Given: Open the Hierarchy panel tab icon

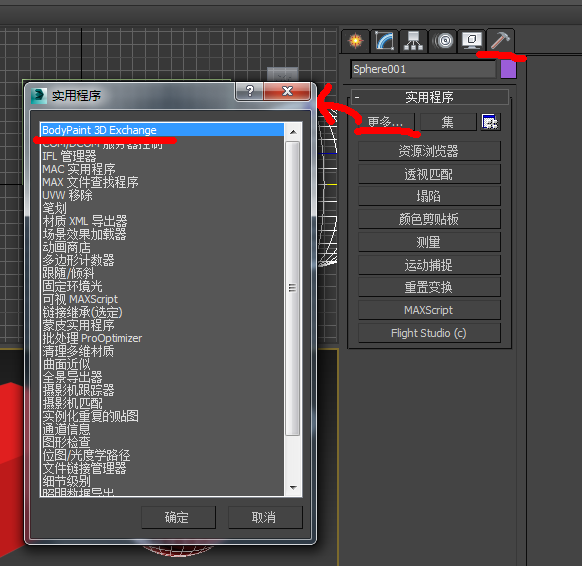Looking at the screenshot, I should (x=413, y=41).
